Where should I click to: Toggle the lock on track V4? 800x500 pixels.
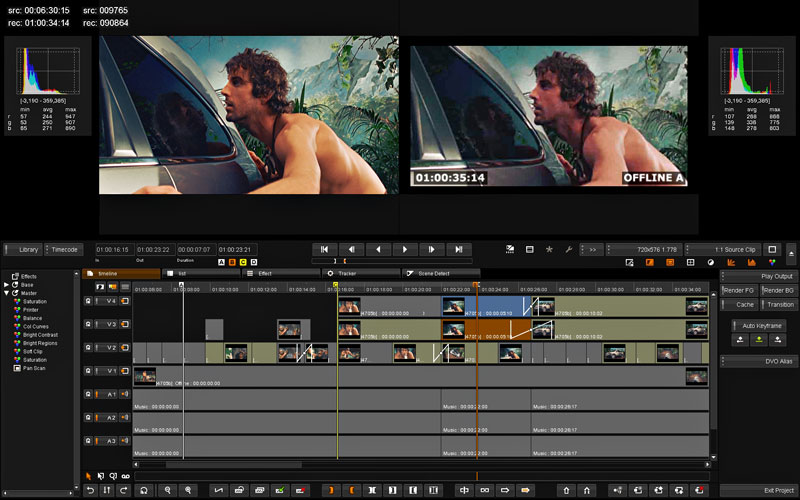(88, 300)
